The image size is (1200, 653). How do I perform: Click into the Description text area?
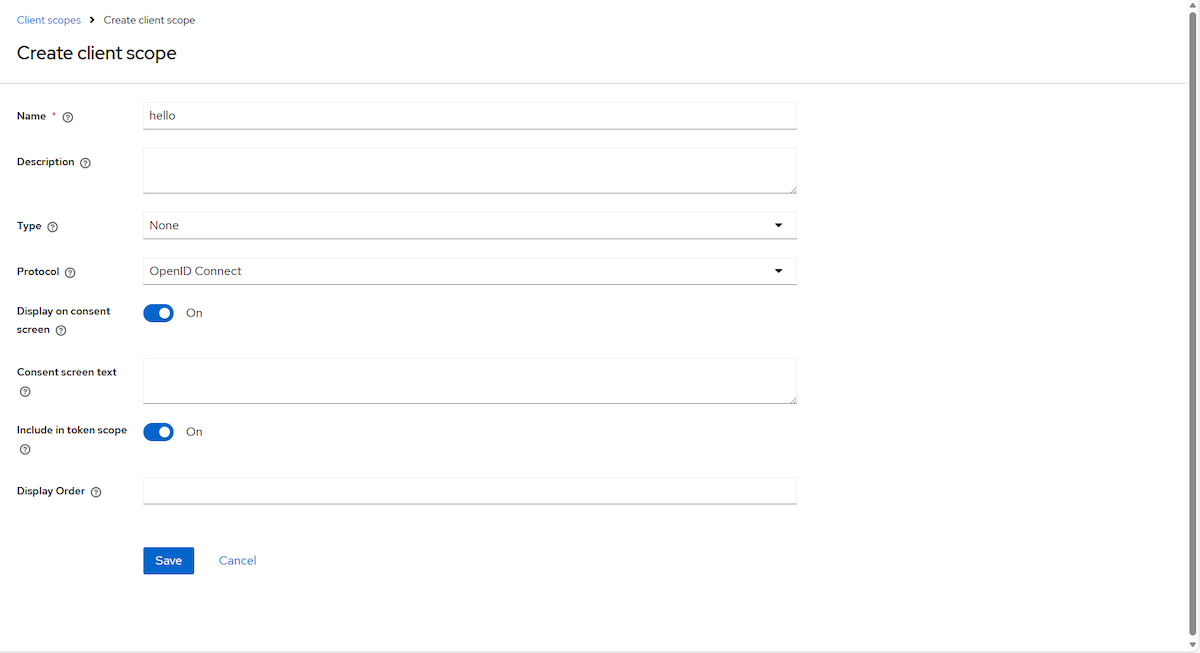(470, 171)
